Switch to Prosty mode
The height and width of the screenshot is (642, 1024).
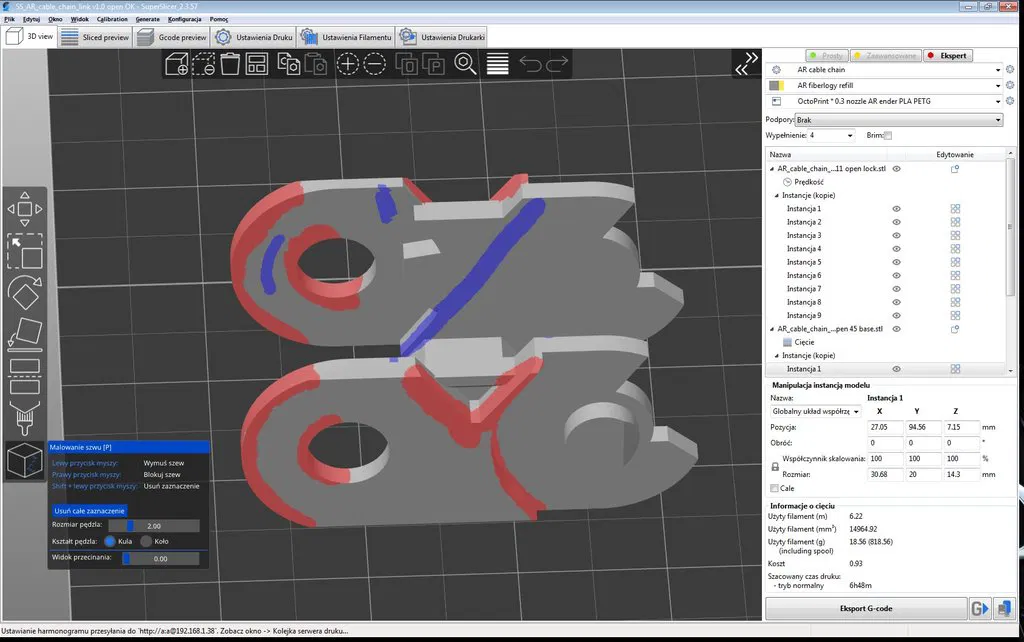[826, 56]
